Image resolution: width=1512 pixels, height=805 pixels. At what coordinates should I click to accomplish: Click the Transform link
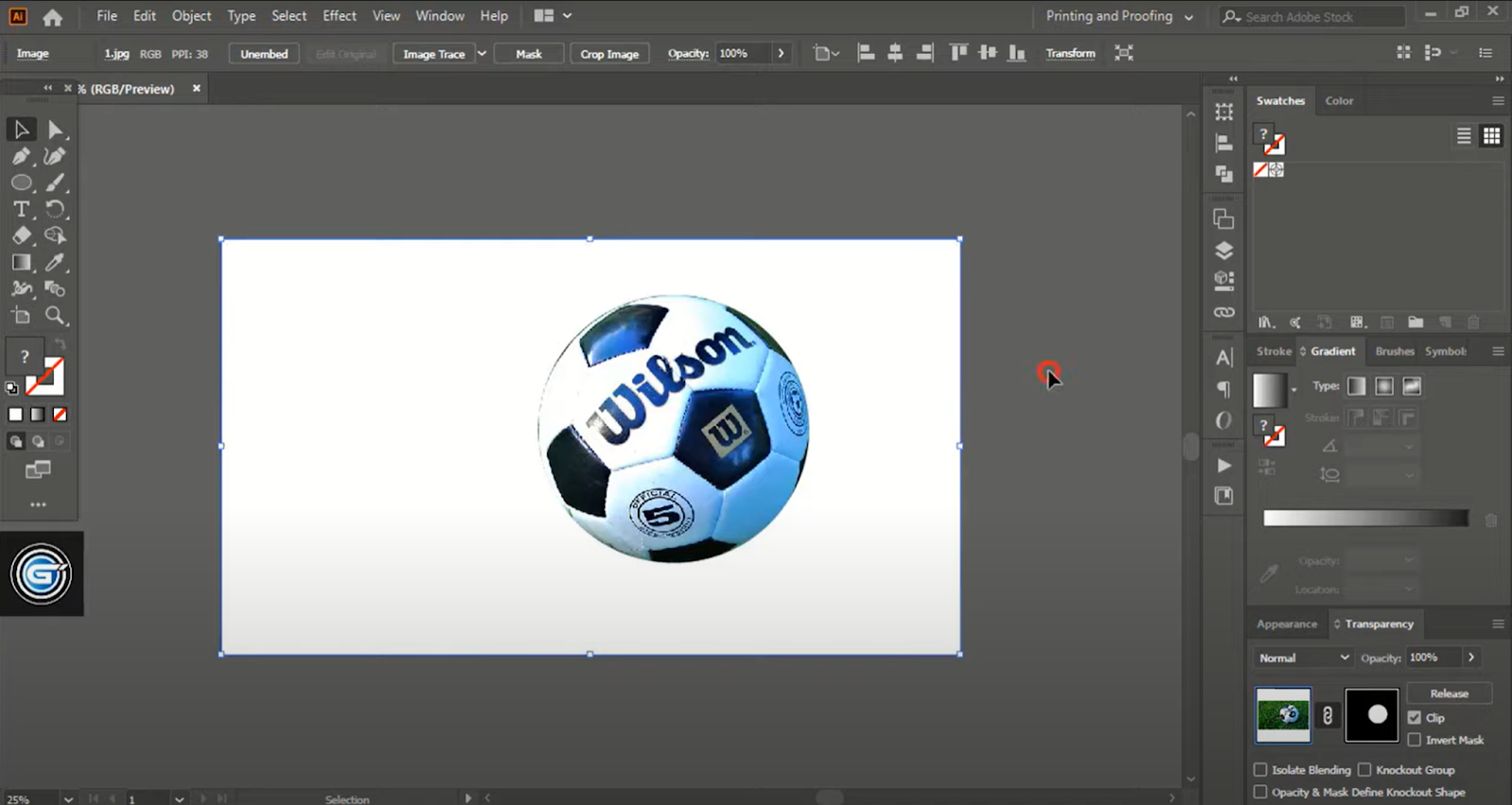1070,53
